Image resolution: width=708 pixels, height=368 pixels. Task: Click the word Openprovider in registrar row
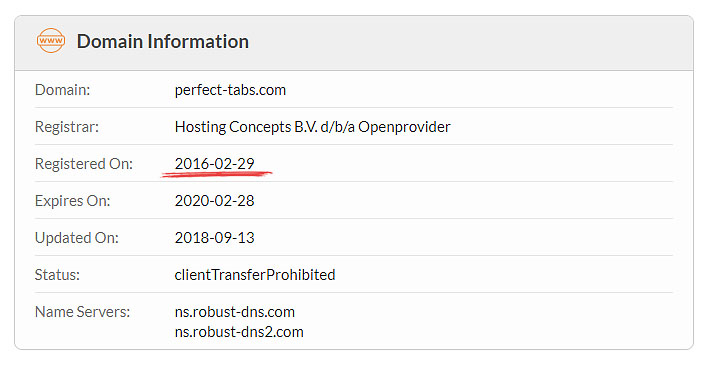(404, 127)
